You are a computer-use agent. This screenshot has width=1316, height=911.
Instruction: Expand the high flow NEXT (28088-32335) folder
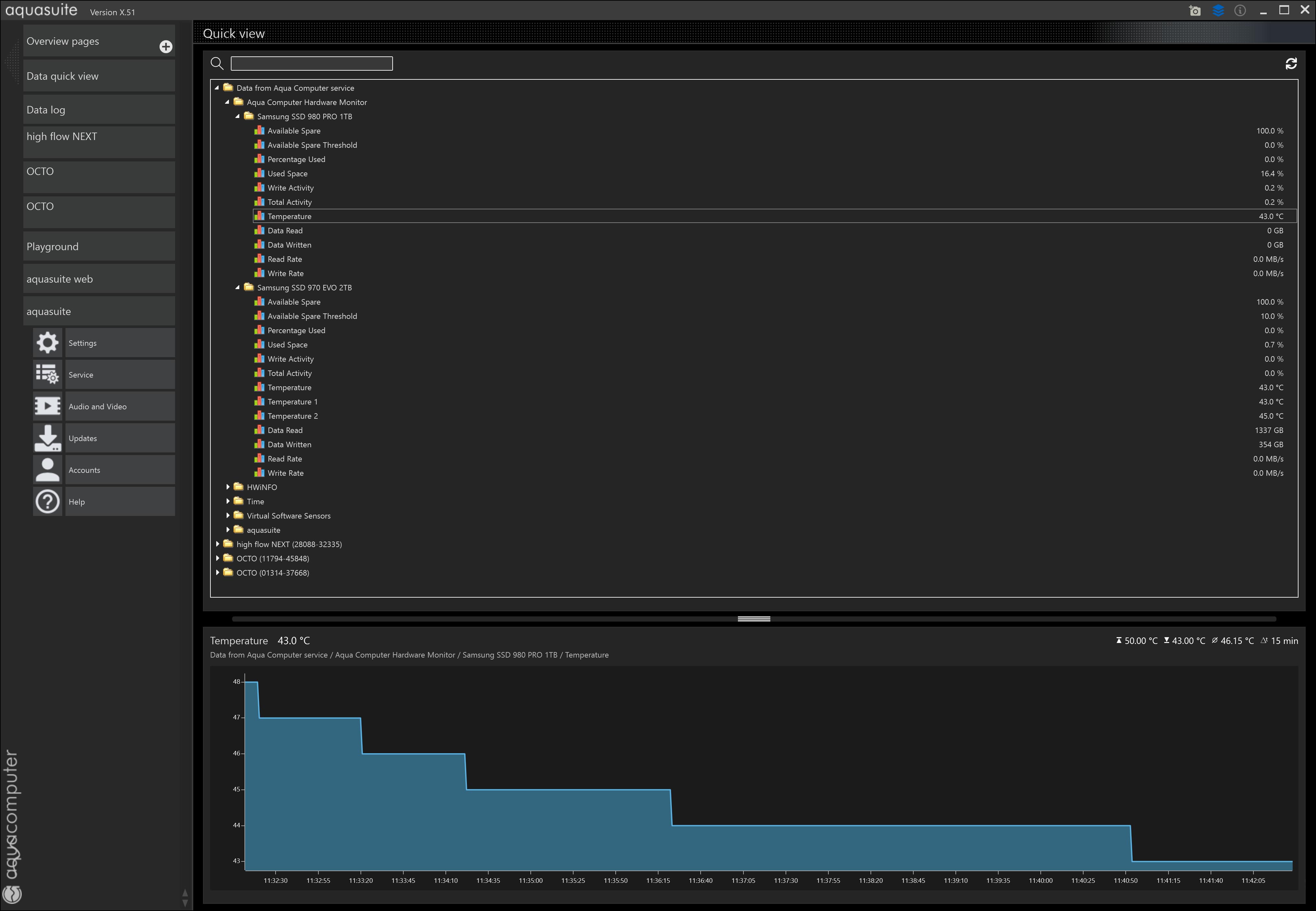coord(218,544)
